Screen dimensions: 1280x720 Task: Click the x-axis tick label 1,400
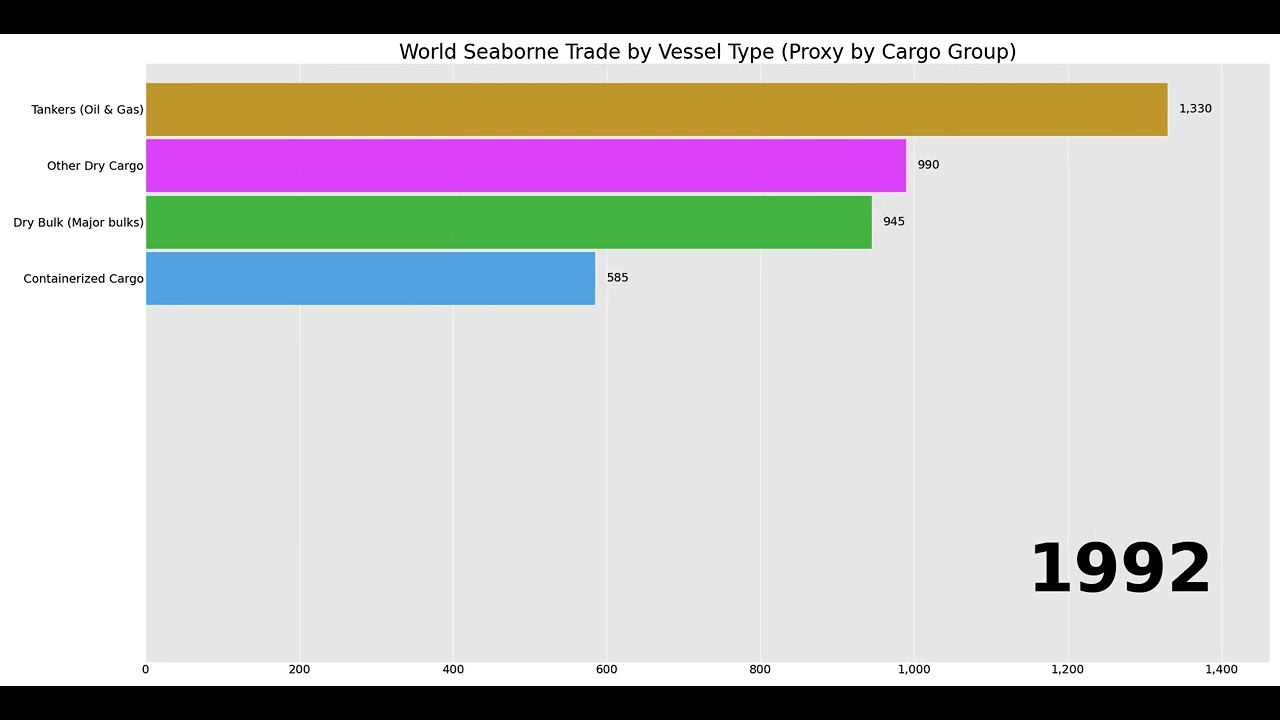(1221, 670)
